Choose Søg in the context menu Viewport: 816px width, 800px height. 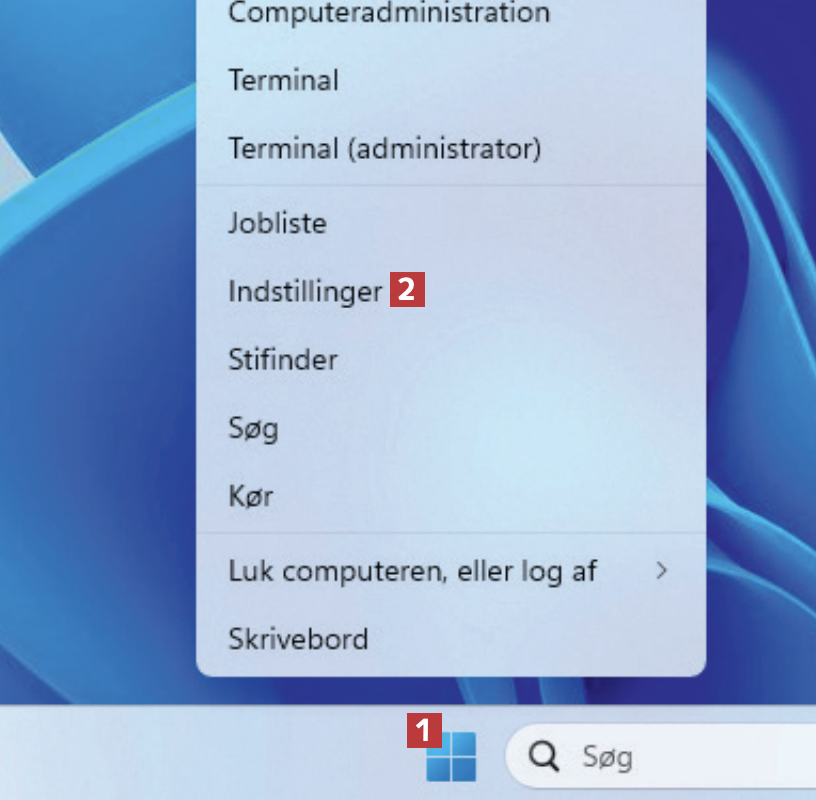451,428
